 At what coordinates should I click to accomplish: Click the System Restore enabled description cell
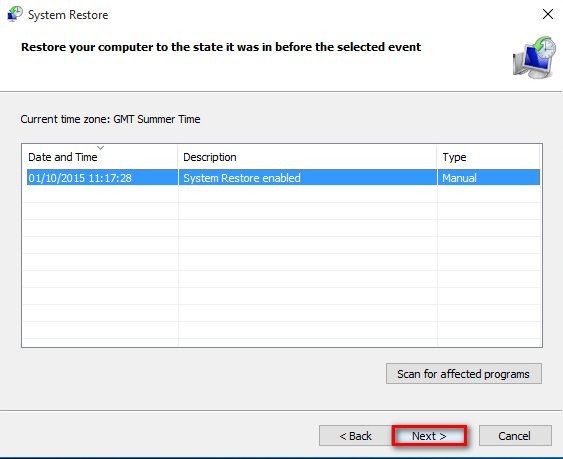tap(242, 178)
